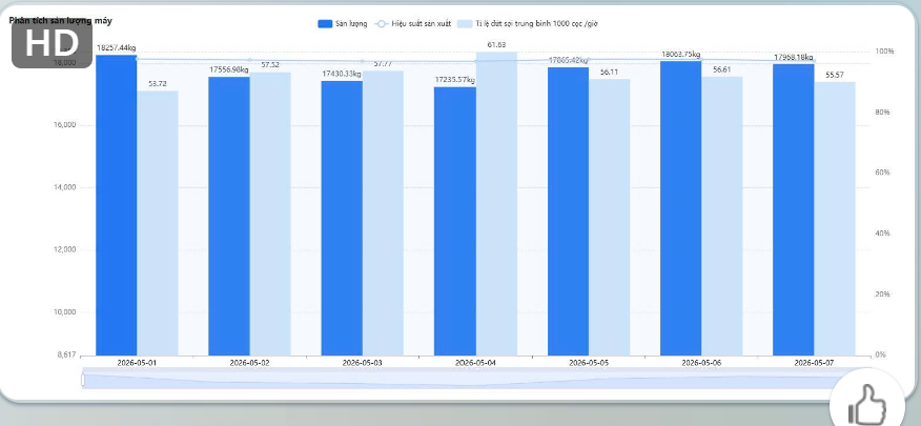Click the Phân tích sản lượng máy title
The height and width of the screenshot is (426, 921).
pyautogui.click(x=60, y=21)
